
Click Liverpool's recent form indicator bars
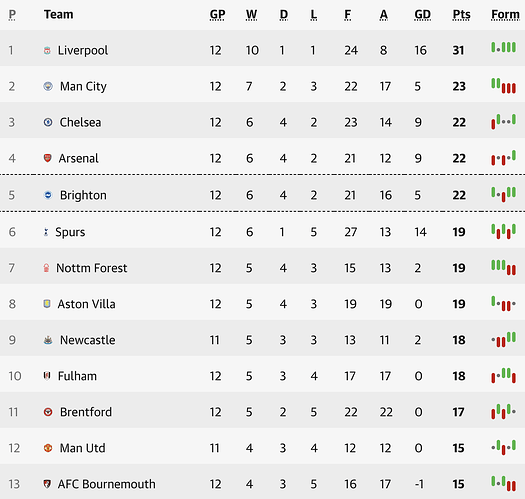coord(504,47)
